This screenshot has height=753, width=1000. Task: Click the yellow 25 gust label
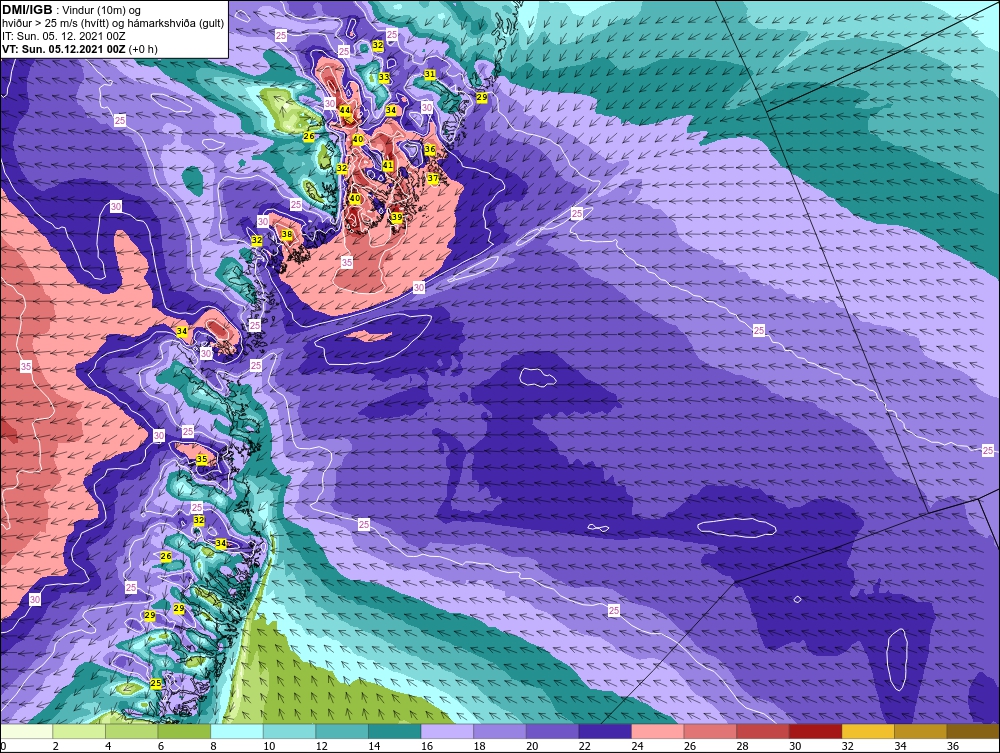click(156, 683)
